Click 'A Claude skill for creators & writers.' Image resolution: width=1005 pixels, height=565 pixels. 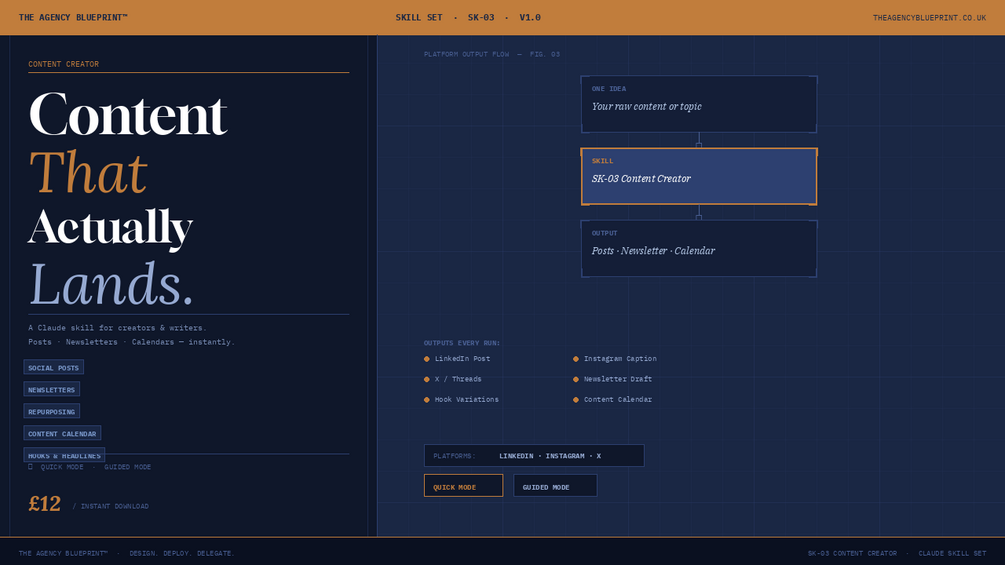pos(117,328)
